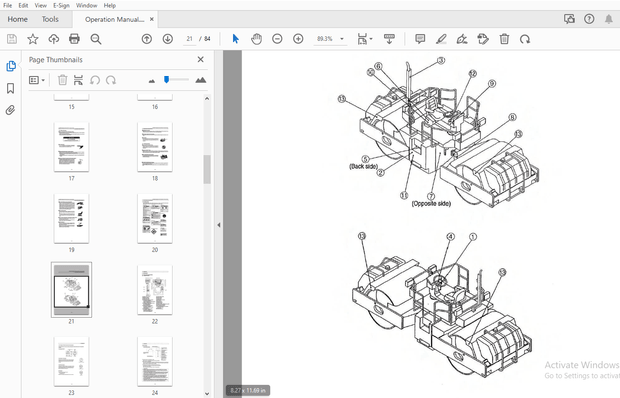Collapse the navigation pane with the divider arrow

pyautogui.click(x=219, y=225)
